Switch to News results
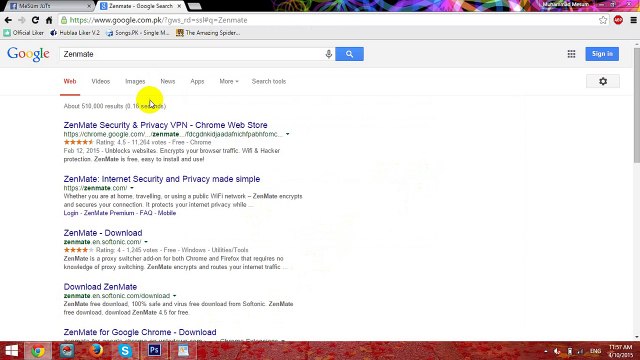640x360 pixels. (168, 81)
